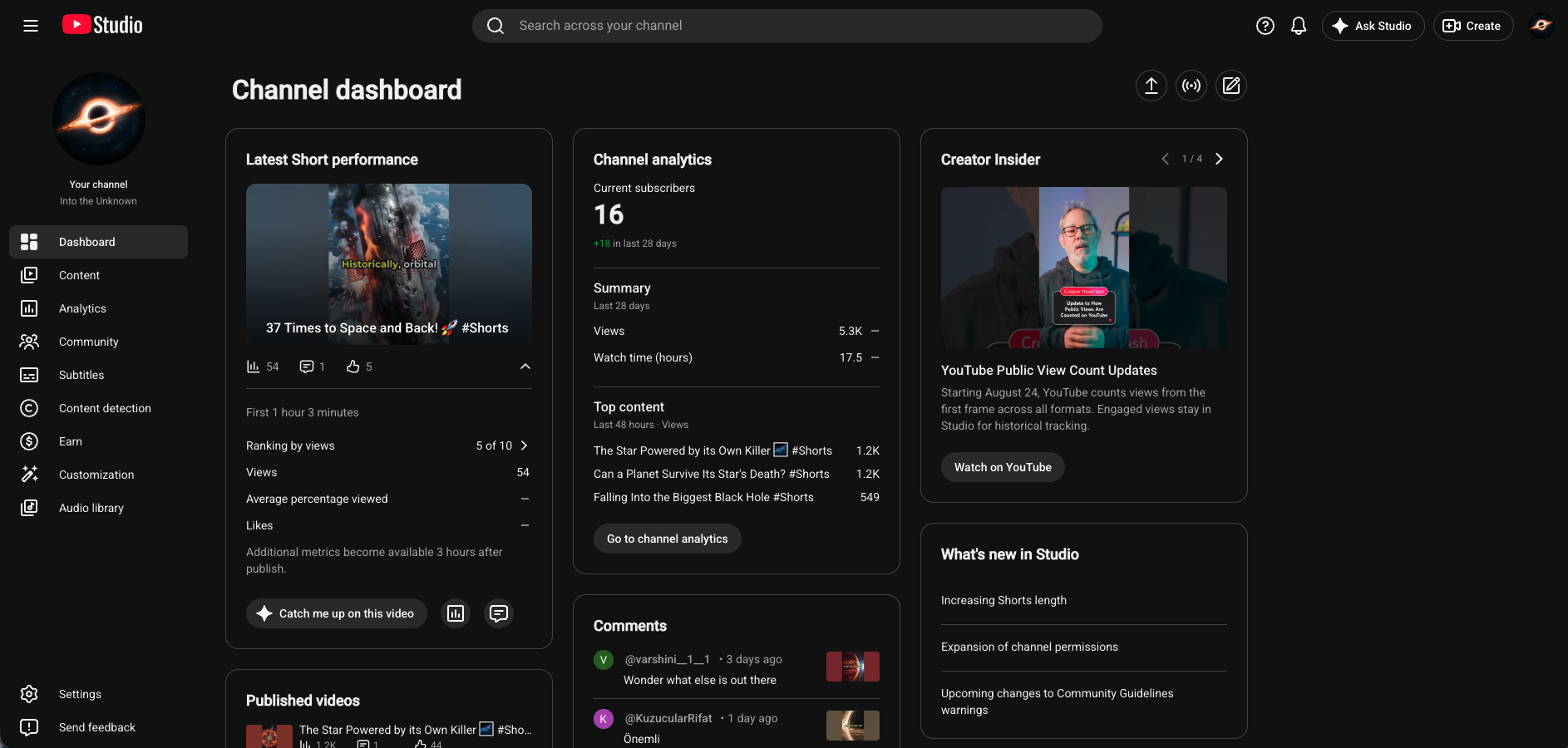
Task: Click the Go live broadcast icon
Action: coord(1191,86)
